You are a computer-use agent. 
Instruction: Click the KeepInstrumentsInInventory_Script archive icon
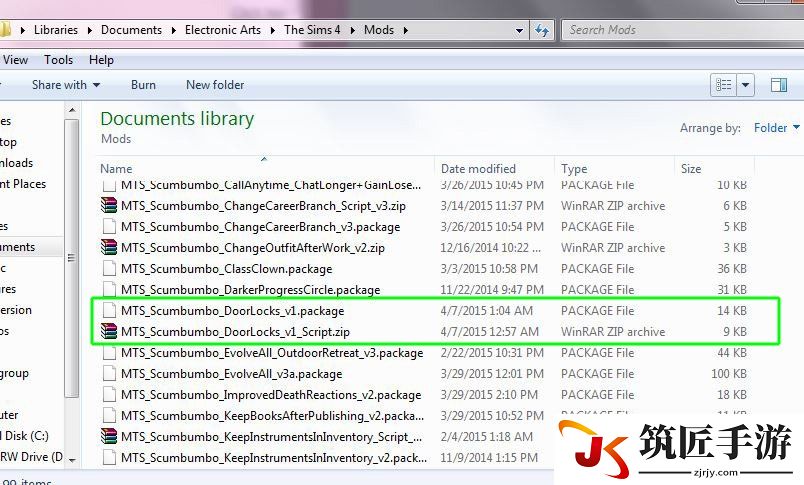(109, 437)
